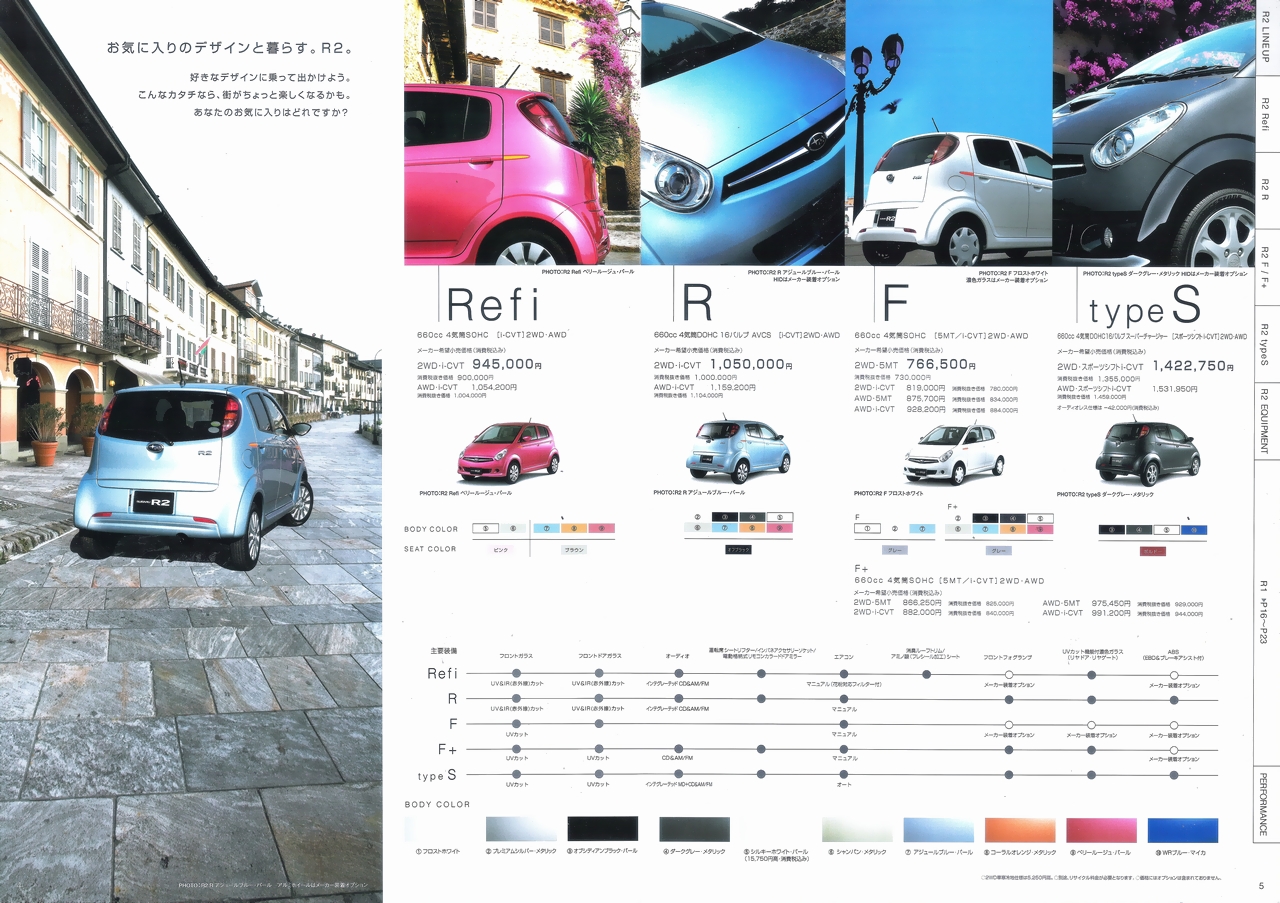The image size is (1280, 903).
Task: Click the large R model heading
Action: (697, 304)
